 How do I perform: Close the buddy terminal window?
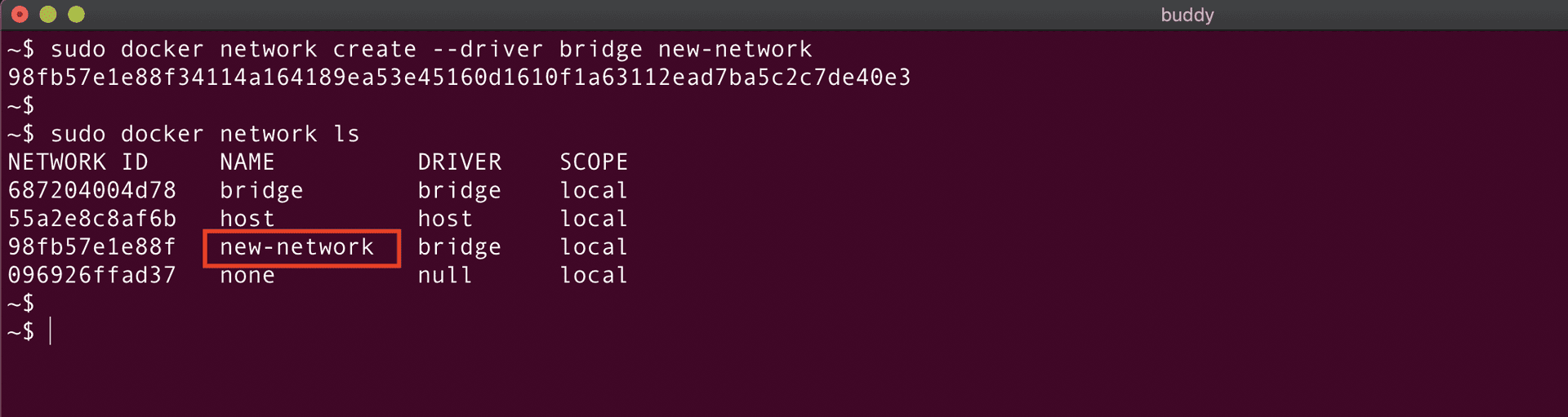pos(20,14)
